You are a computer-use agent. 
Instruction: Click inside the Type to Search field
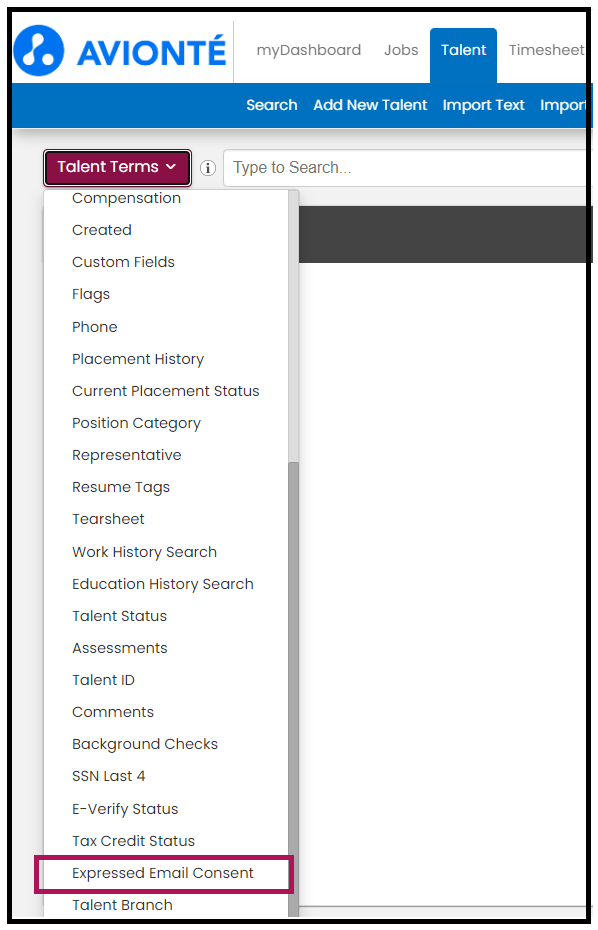[x=407, y=168]
